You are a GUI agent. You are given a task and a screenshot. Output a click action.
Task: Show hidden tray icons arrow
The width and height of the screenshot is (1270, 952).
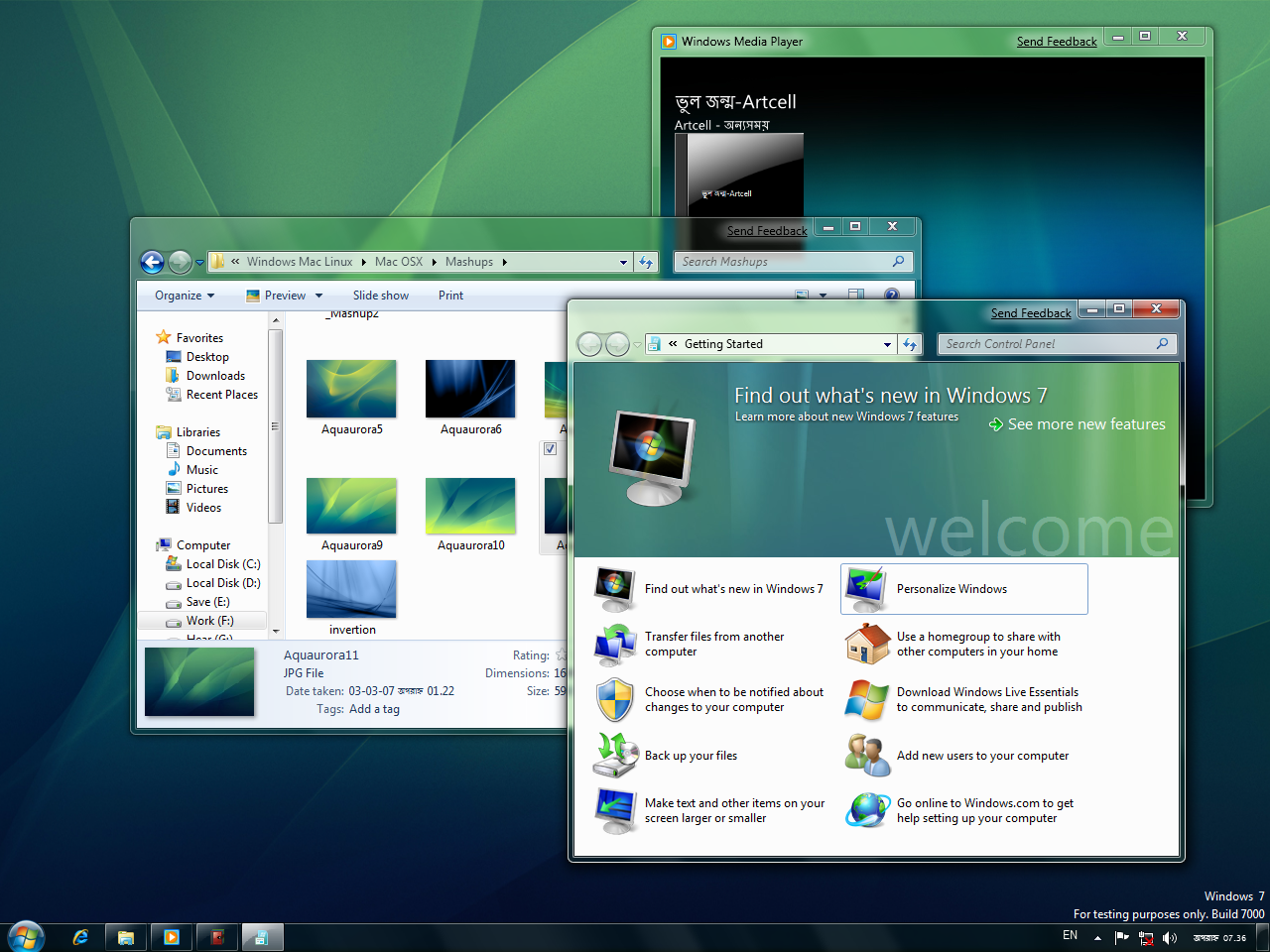coord(1097,938)
